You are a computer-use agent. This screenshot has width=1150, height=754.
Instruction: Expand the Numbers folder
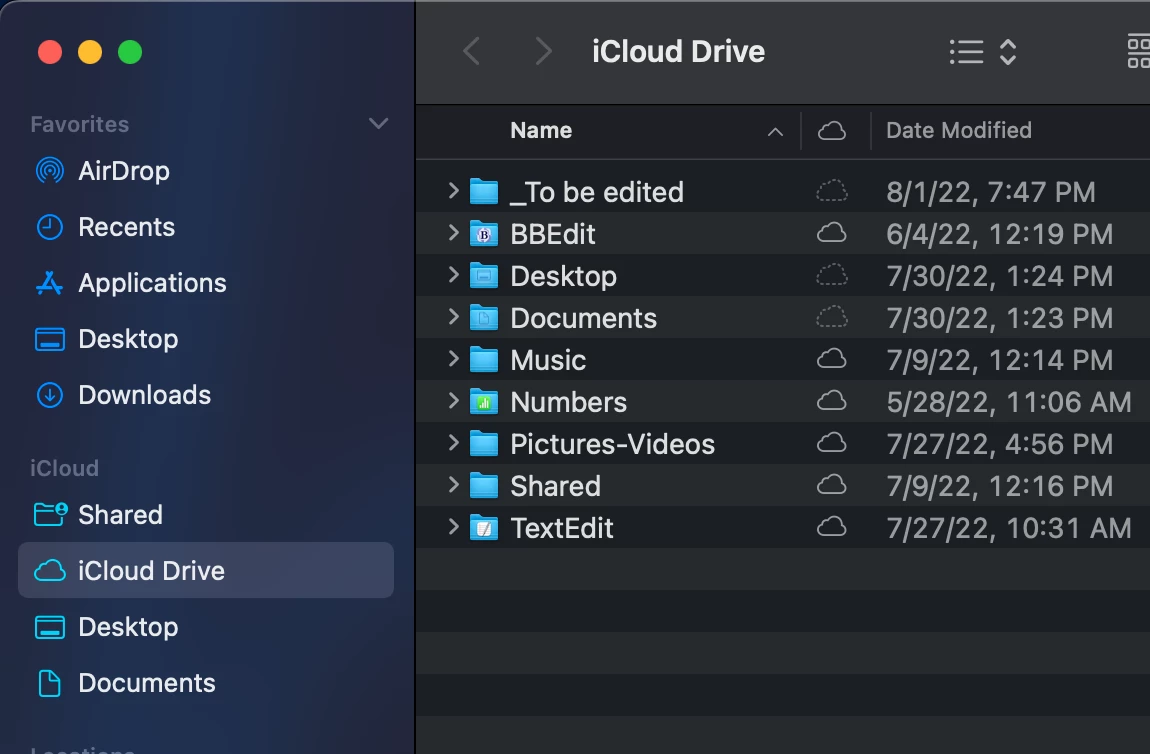point(453,401)
